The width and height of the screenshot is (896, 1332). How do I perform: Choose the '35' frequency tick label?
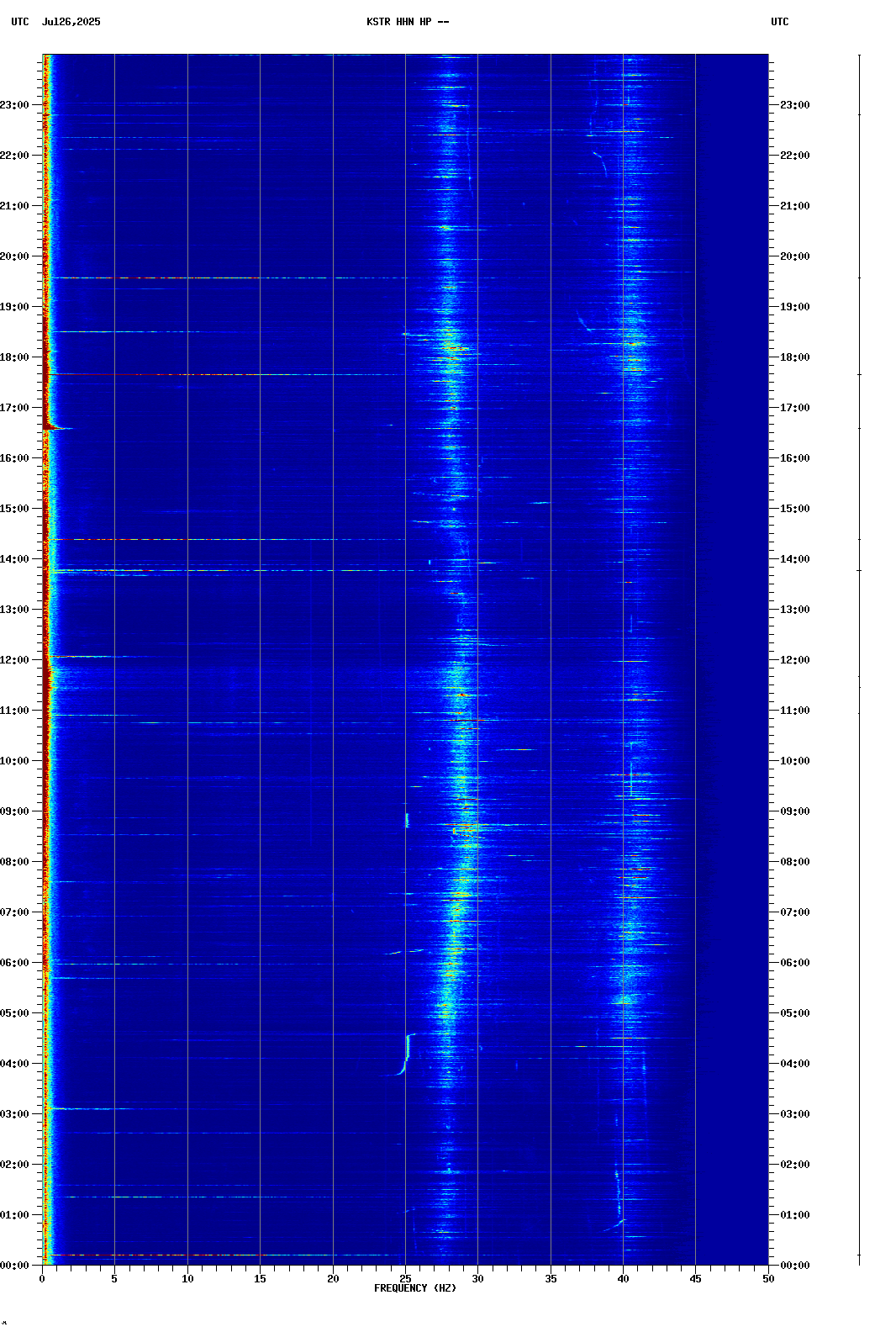tap(551, 1279)
